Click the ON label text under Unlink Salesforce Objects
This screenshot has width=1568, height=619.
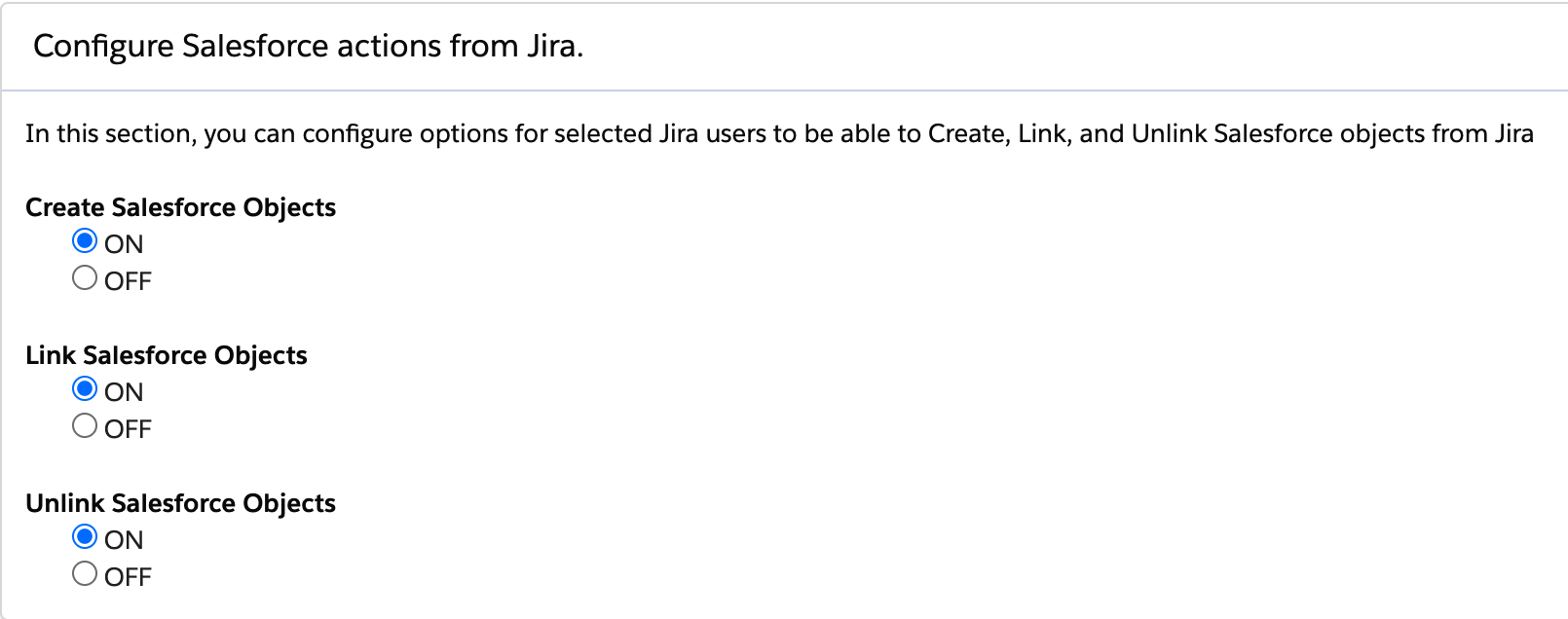pyautogui.click(x=124, y=540)
